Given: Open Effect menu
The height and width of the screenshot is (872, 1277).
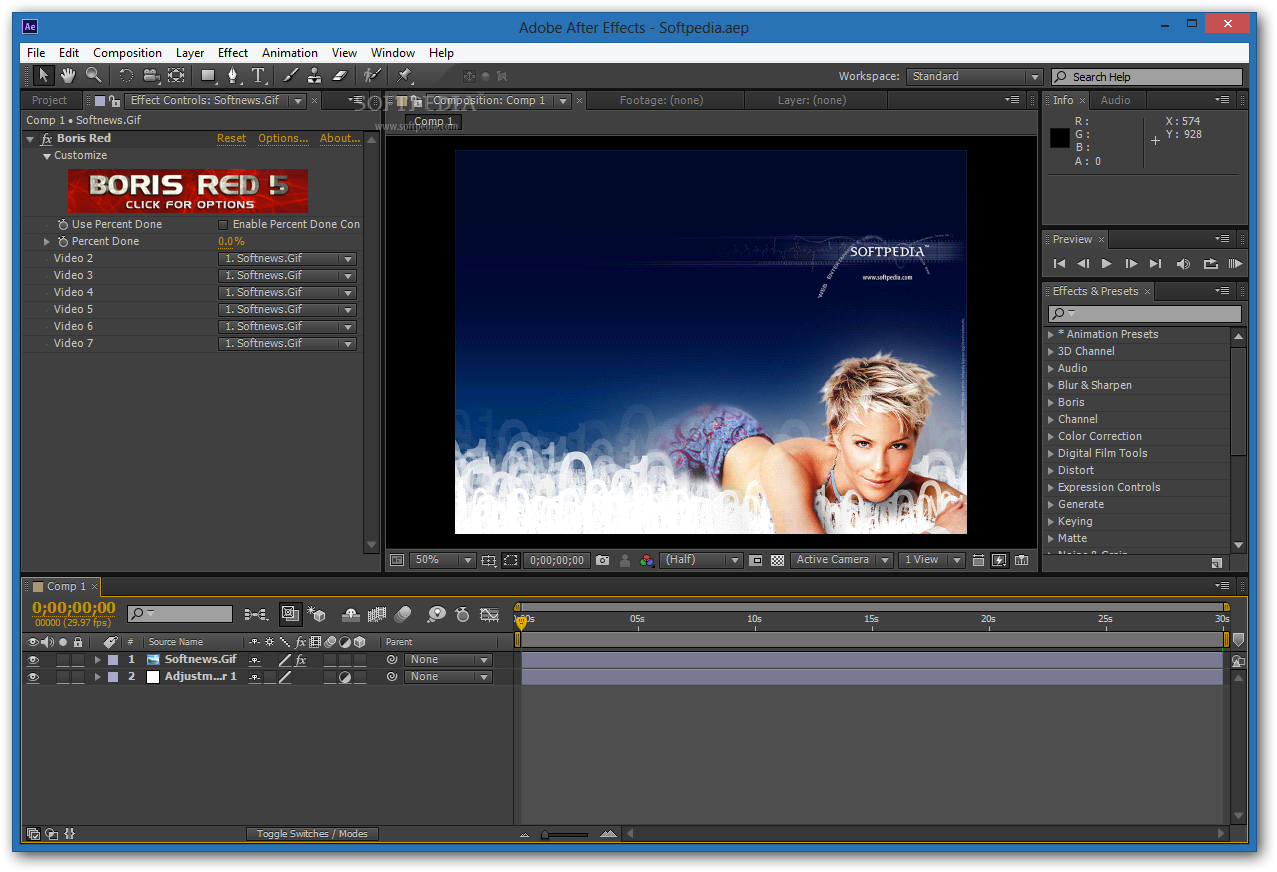Looking at the screenshot, I should point(233,53).
